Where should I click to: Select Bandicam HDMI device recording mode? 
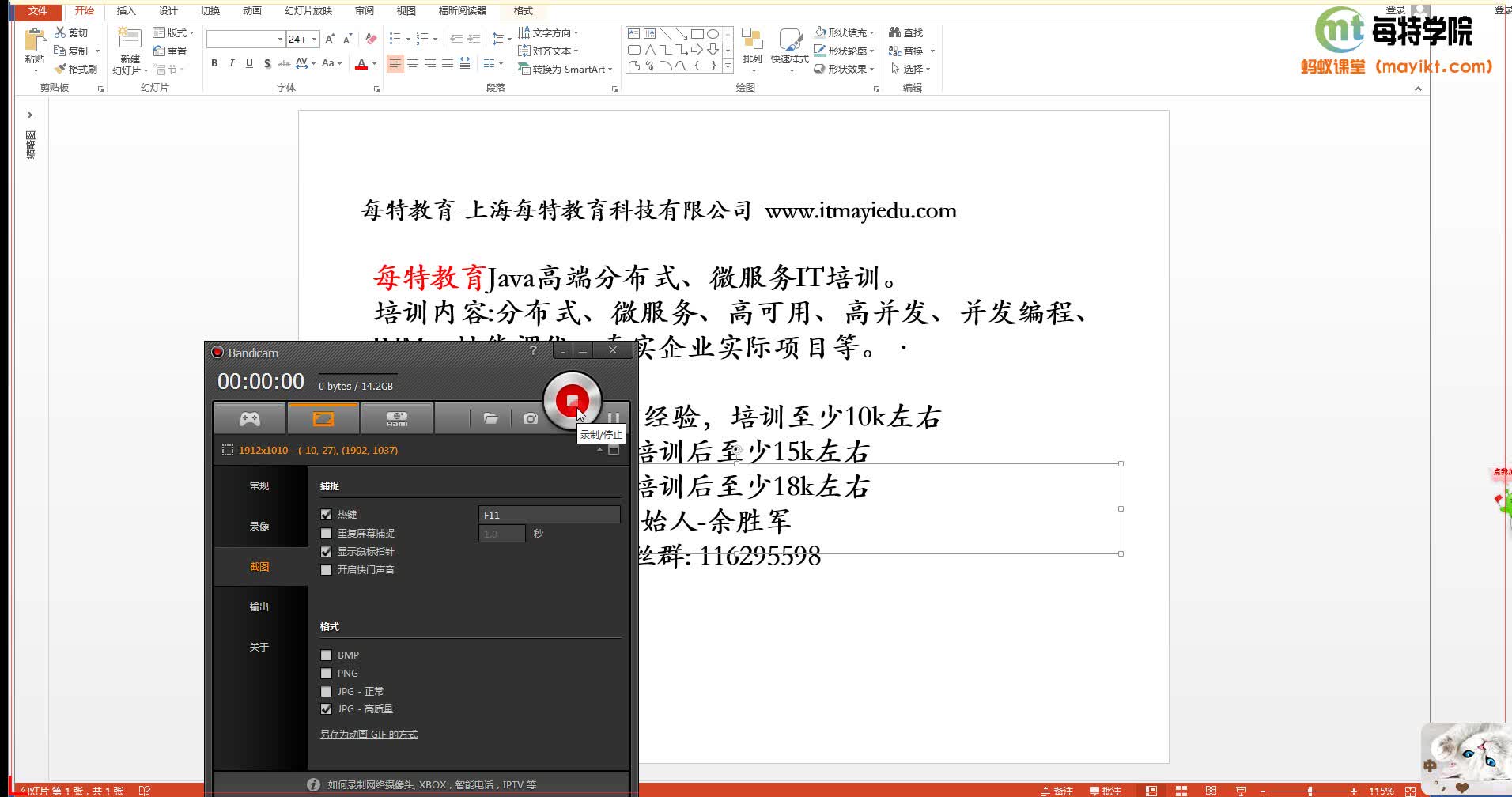(397, 419)
